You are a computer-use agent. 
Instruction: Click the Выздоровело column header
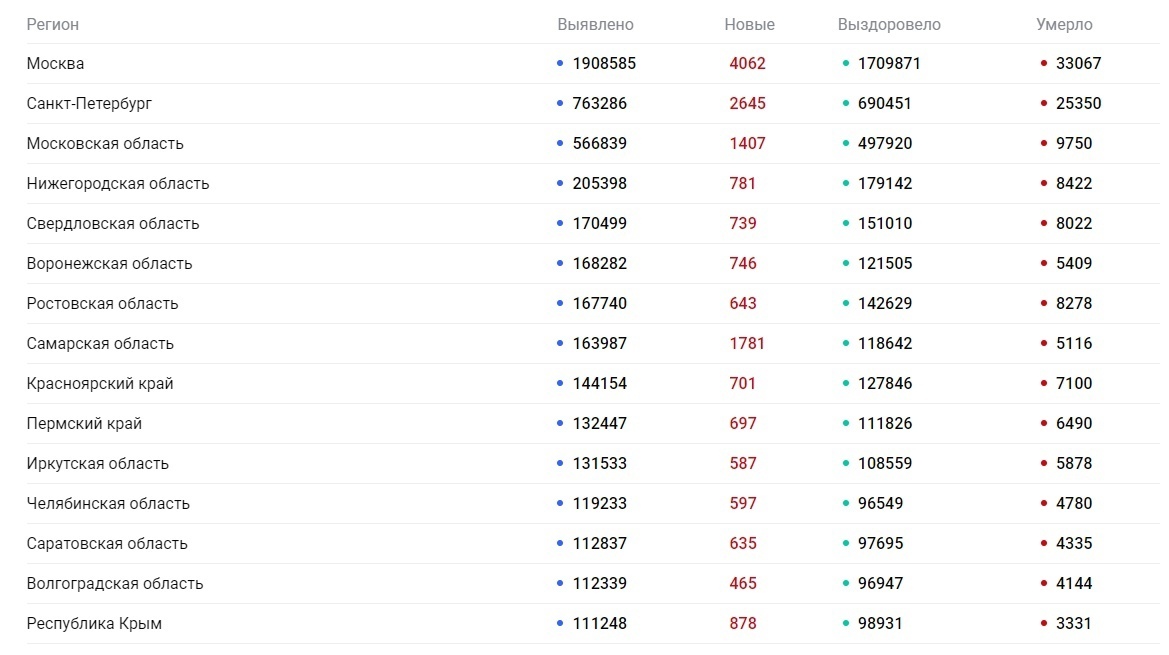coord(889,24)
